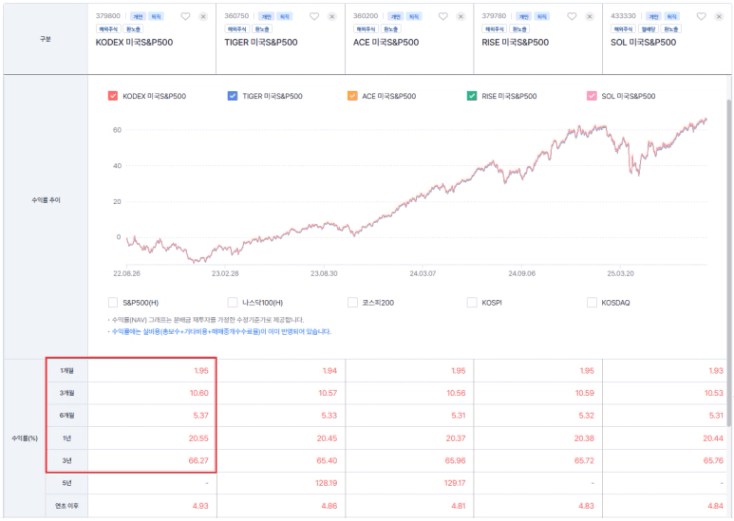Favorite KODEX 미국S&P500 with heart icon
Screen dimensions: 734x521
(185, 16)
